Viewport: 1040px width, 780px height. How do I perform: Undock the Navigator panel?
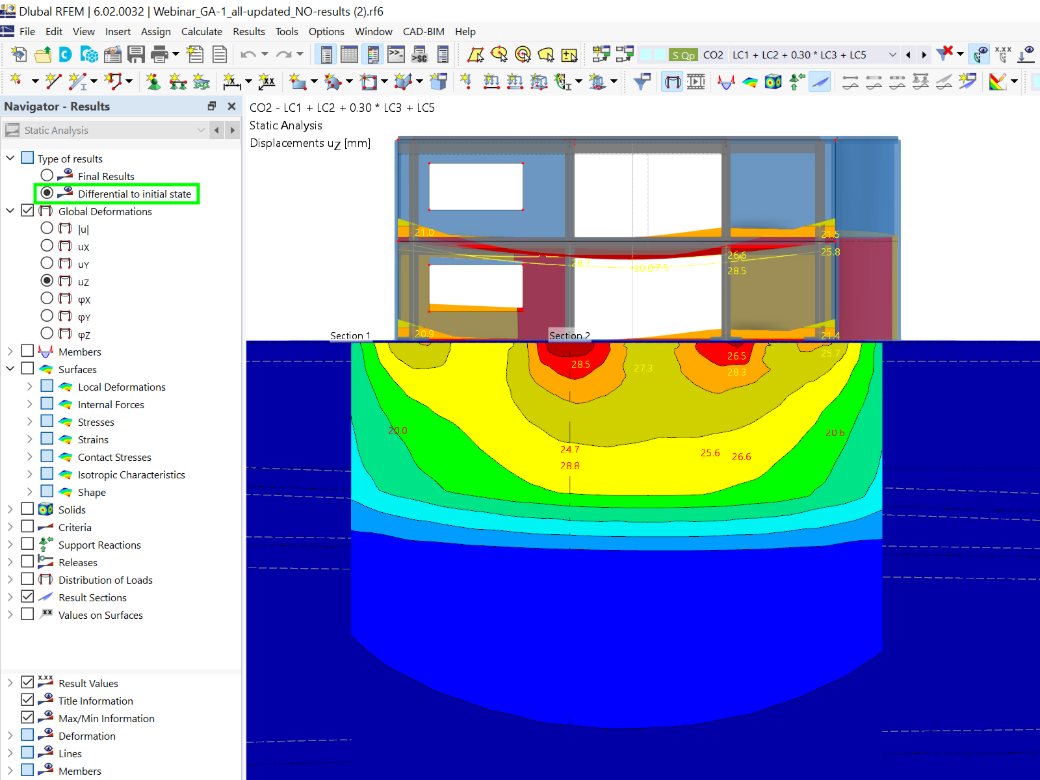pyautogui.click(x=212, y=106)
